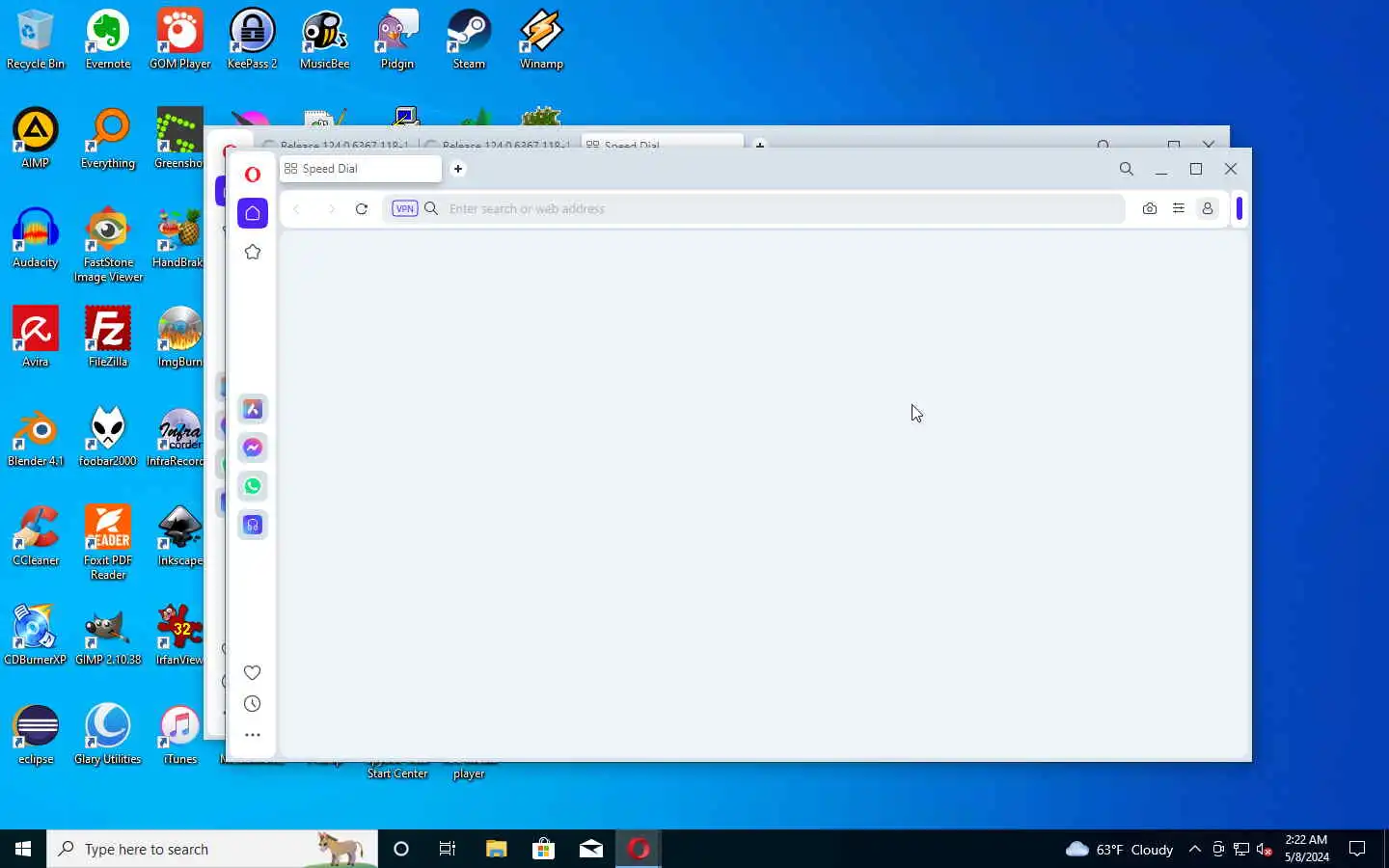
Task: Select KeePass 2 desktop shortcut
Action: 253,40
